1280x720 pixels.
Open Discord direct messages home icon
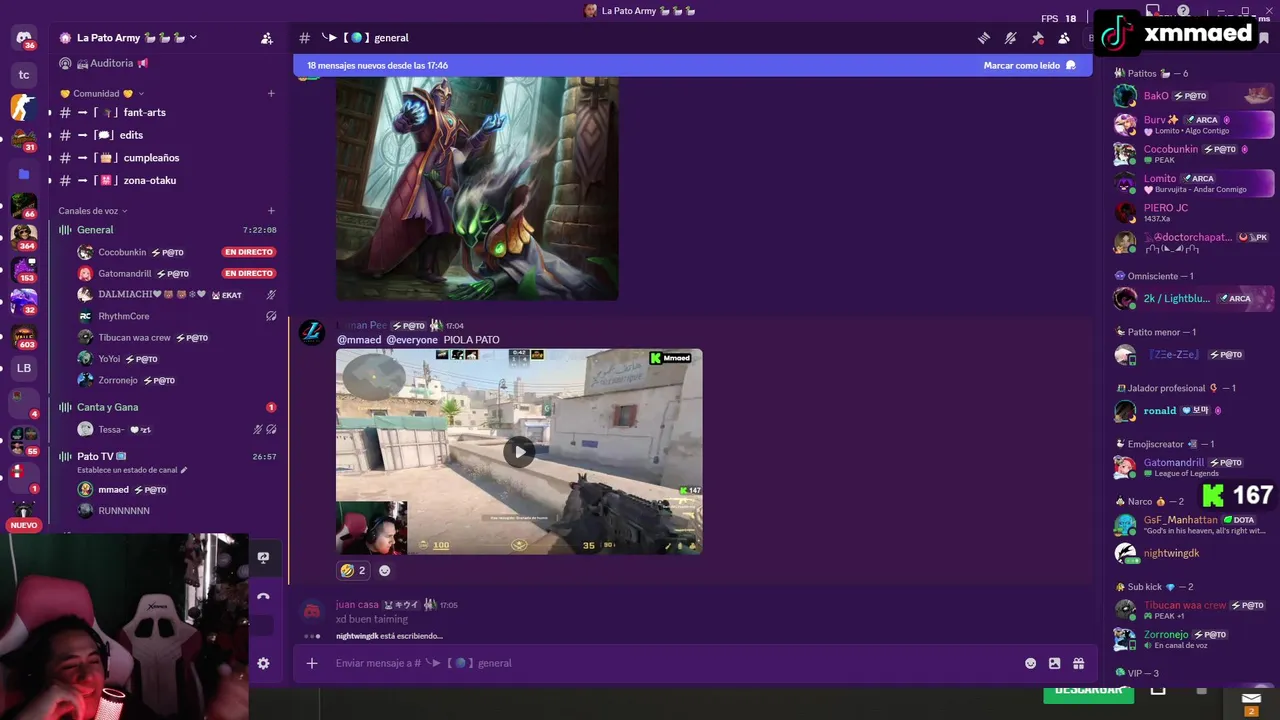point(24,38)
